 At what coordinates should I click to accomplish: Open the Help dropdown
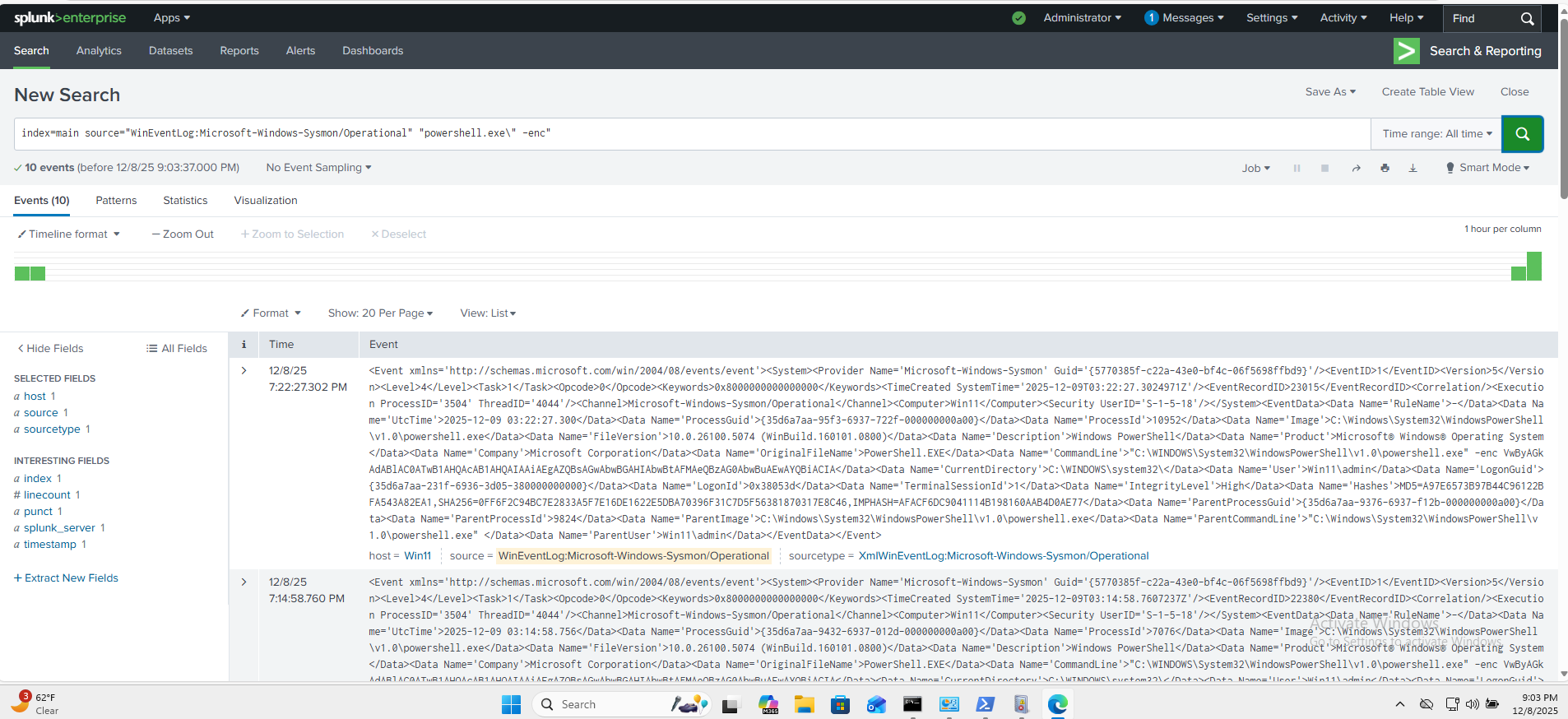pyautogui.click(x=1406, y=18)
